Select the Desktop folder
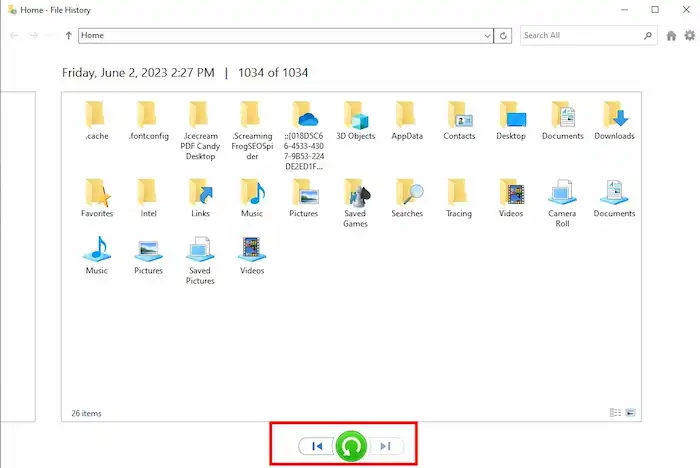Screen dimensions: 700x468 [x=511, y=121]
